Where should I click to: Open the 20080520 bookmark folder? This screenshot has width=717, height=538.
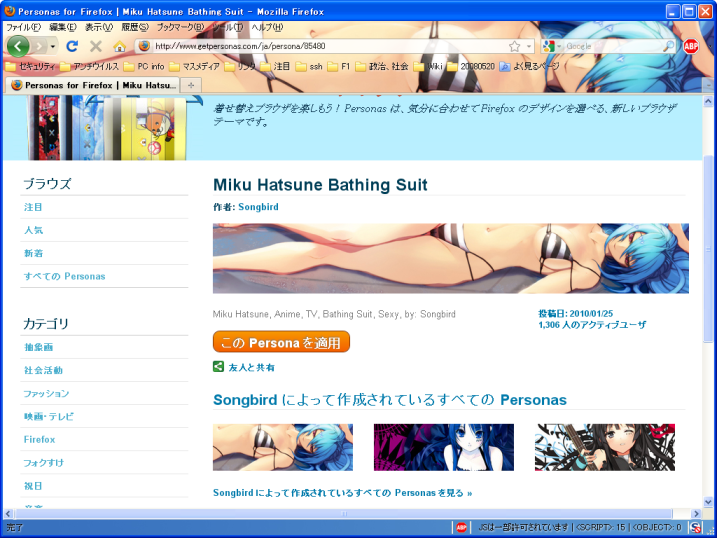tap(471, 66)
